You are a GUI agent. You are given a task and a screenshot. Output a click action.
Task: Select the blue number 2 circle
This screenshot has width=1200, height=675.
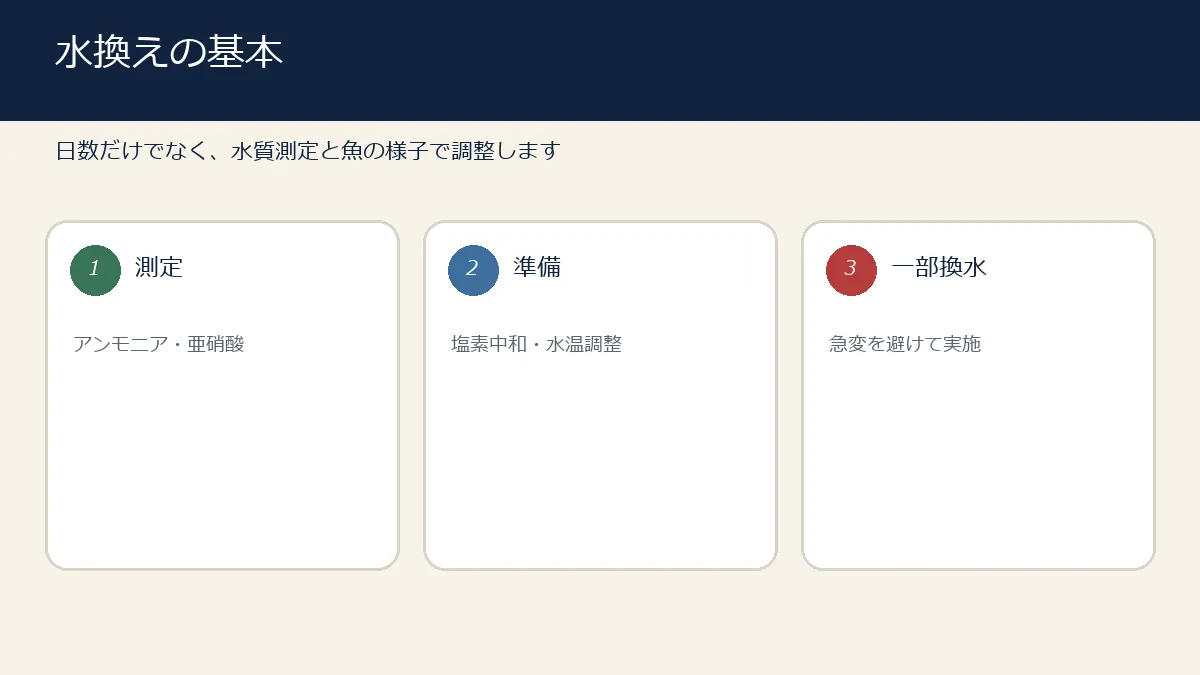click(x=473, y=270)
